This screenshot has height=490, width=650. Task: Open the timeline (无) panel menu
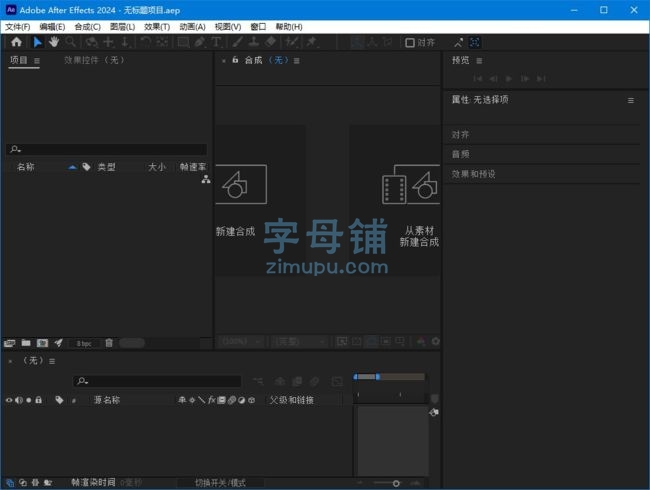[x=52, y=361]
